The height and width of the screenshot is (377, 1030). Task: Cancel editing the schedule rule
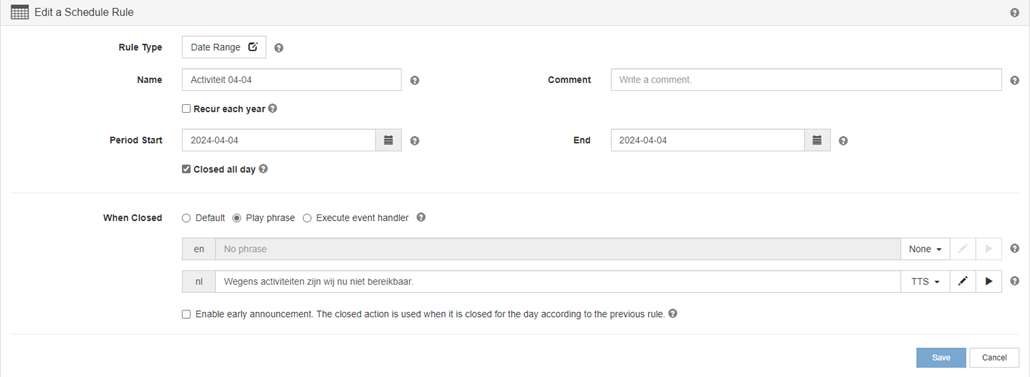[x=994, y=357]
